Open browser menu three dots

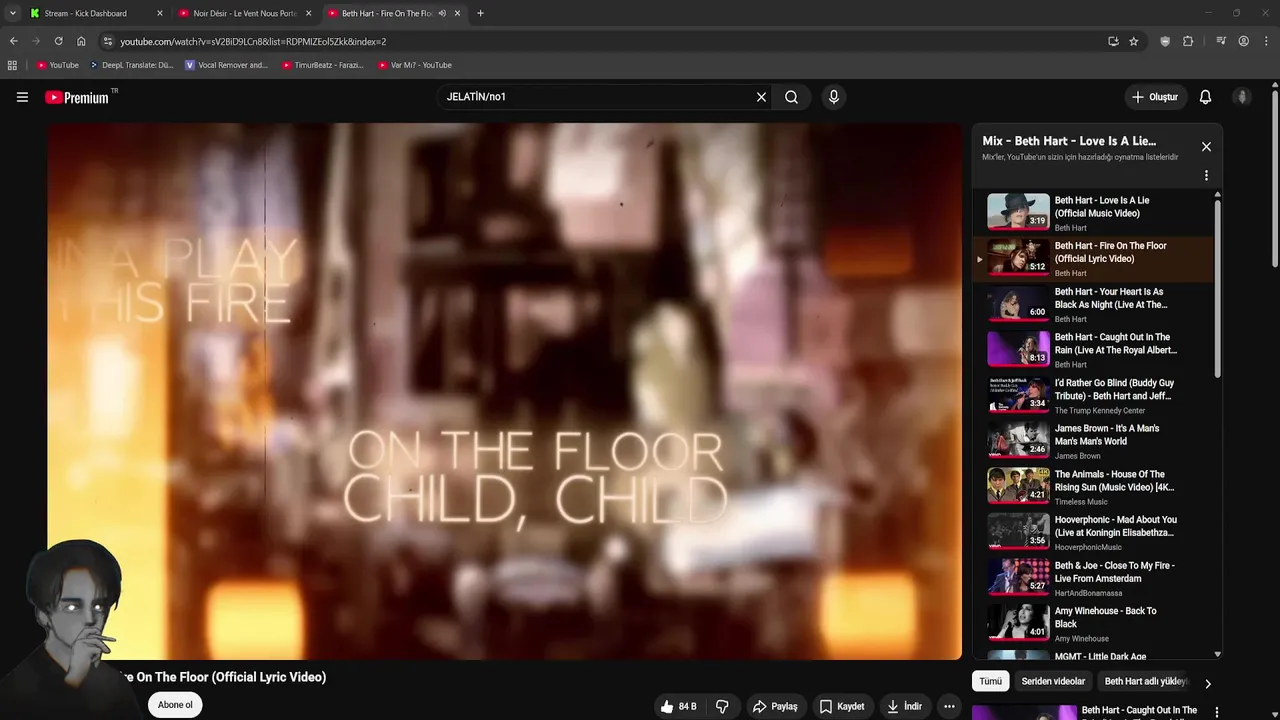1265,41
